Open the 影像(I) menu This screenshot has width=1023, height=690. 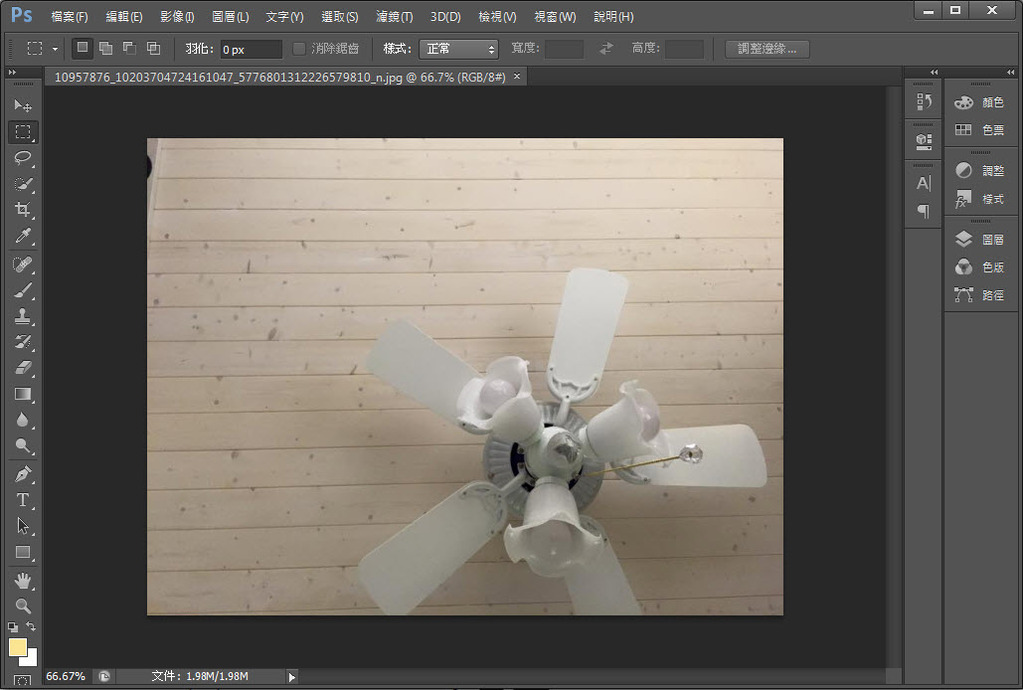pos(177,17)
